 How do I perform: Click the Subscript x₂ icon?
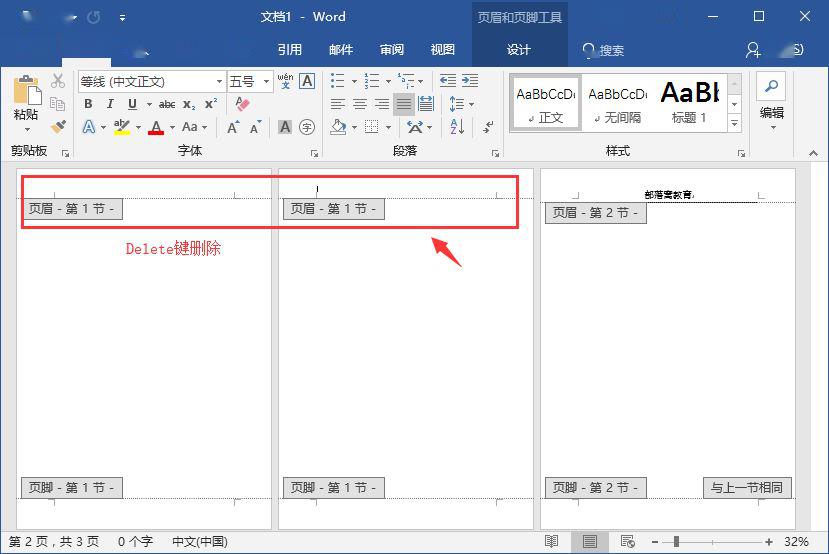coord(189,104)
